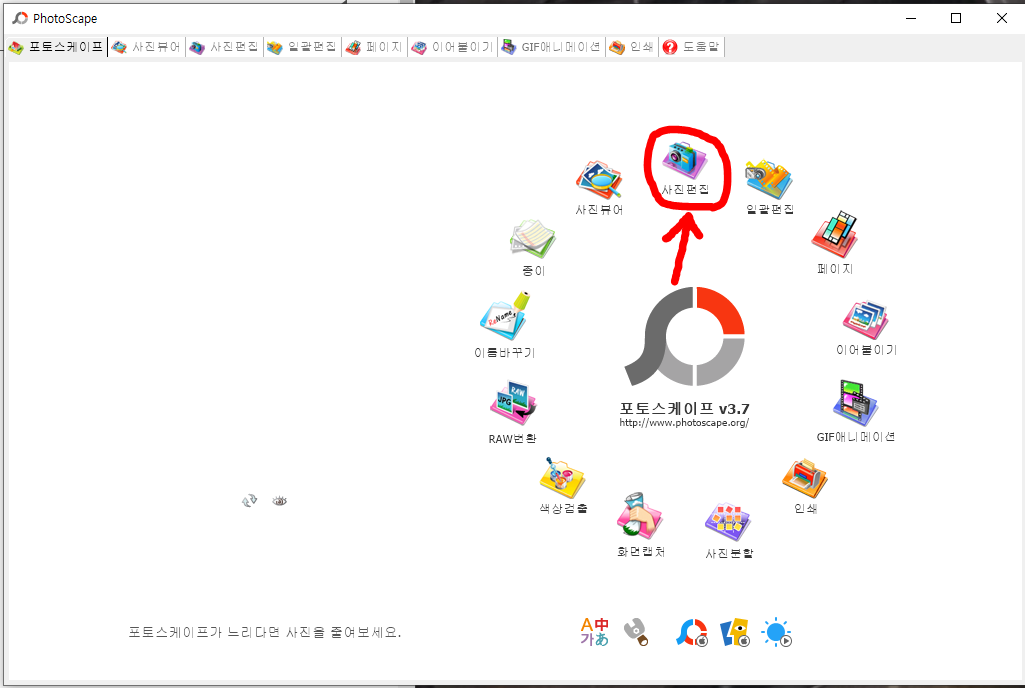Start the 화면캡처 screen capture icon
The width and height of the screenshot is (1025, 688).
coord(640,515)
